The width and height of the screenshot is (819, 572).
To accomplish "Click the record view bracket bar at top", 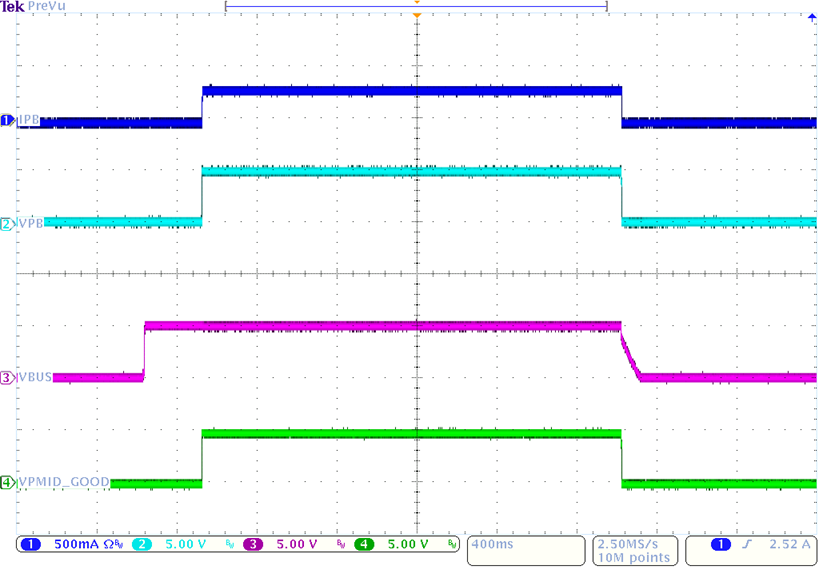I will coord(417,6).
